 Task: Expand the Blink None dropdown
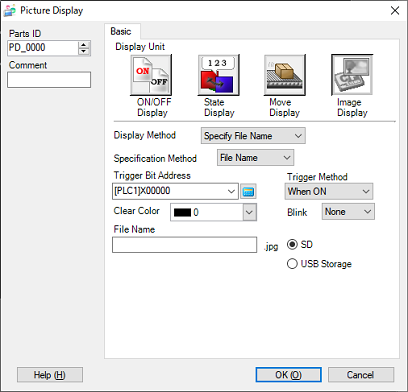coord(348,212)
